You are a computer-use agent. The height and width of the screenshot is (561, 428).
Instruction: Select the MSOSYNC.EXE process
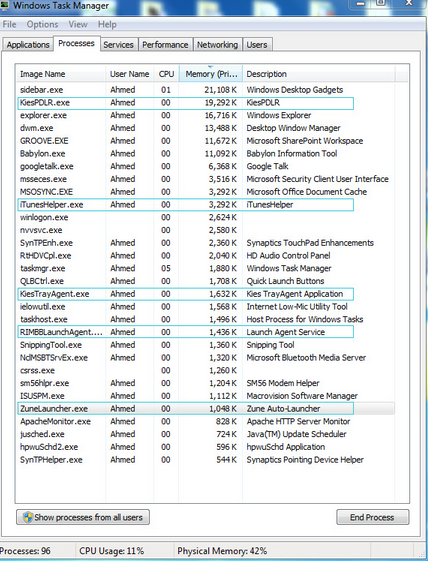(205, 192)
